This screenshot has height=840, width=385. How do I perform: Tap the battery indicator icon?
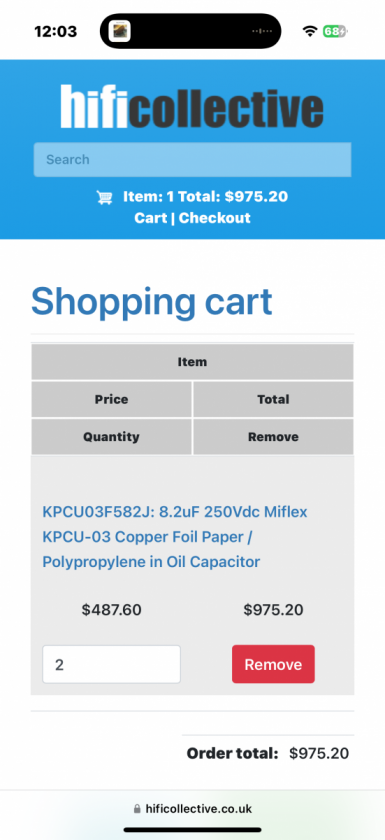[x=335, y=31]
